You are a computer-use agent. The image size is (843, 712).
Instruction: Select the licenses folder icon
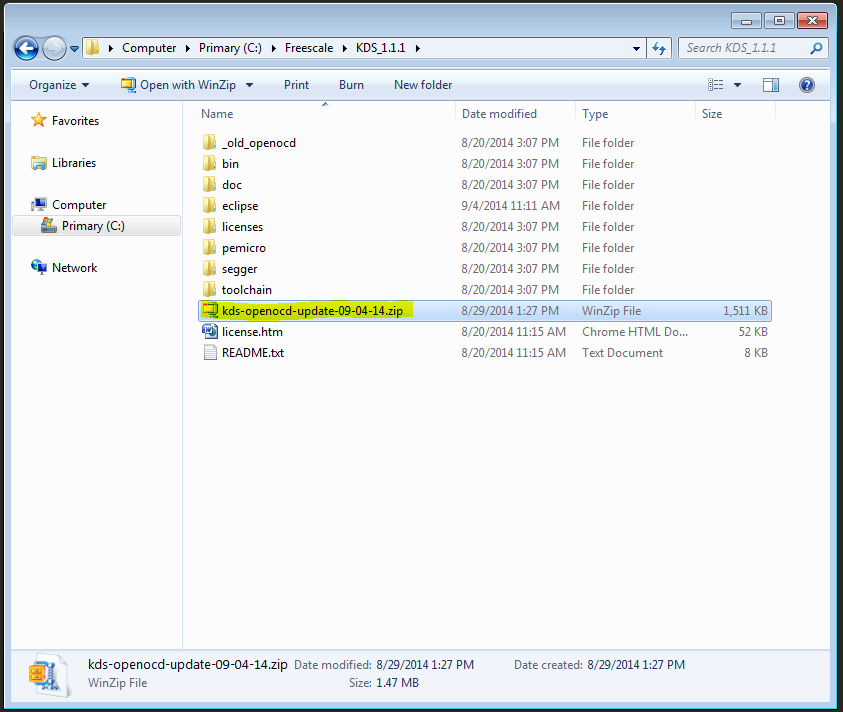(x=210, y=226)
